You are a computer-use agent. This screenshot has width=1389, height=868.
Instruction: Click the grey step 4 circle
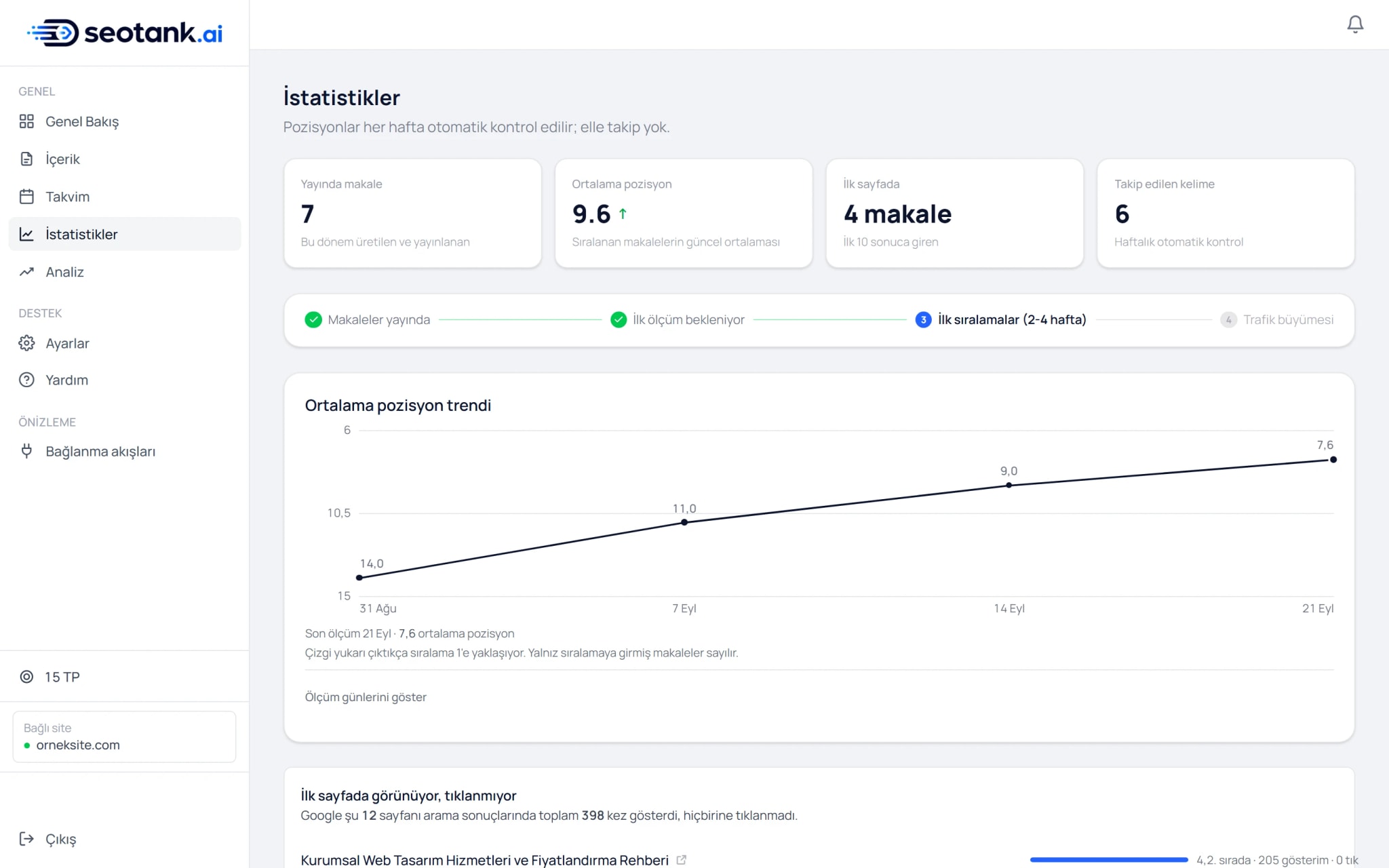click(x=1228, y=319)
